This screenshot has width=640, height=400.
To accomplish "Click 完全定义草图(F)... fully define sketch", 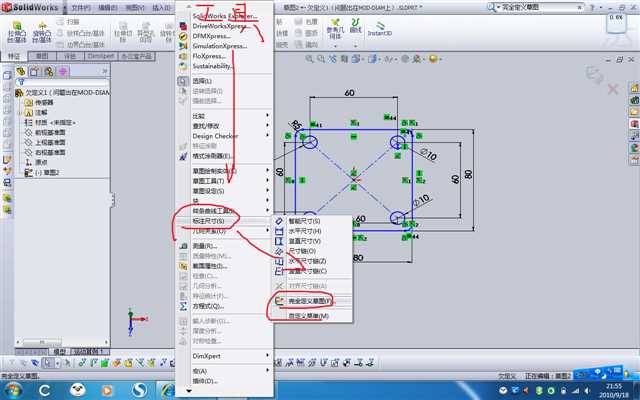I will tap(311, 301).
